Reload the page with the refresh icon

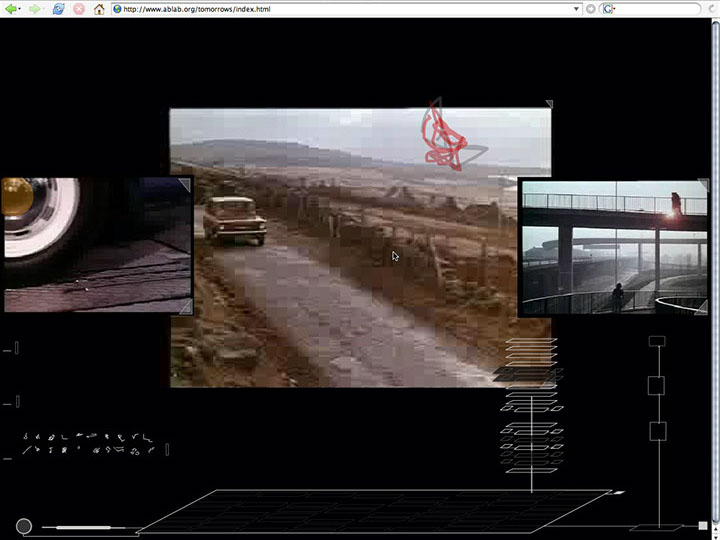[x=58, y=9]
